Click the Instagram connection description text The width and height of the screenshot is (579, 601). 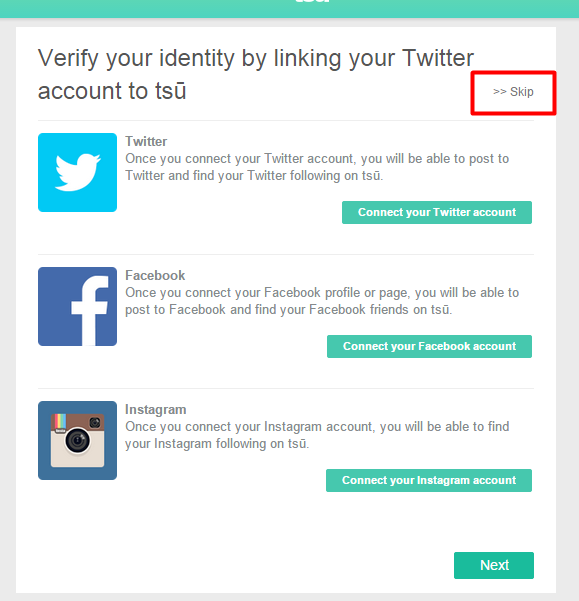317,435
